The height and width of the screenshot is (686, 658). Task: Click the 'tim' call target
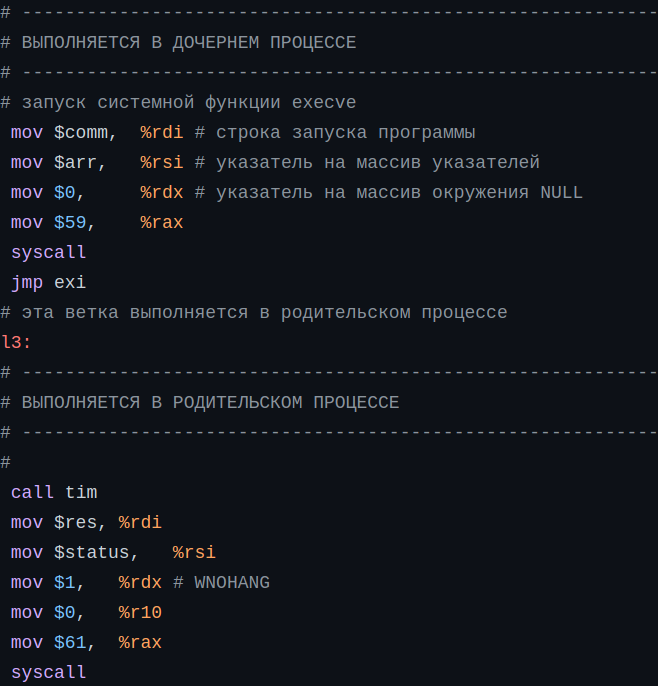[x=81, y=493]
